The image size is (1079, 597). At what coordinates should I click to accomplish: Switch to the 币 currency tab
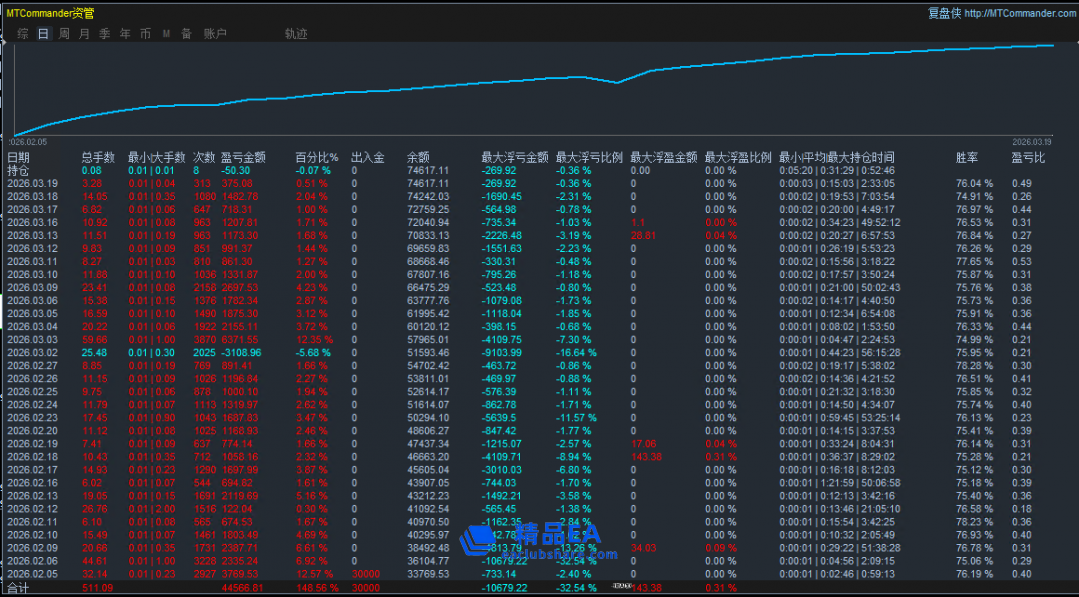[146, 34]
